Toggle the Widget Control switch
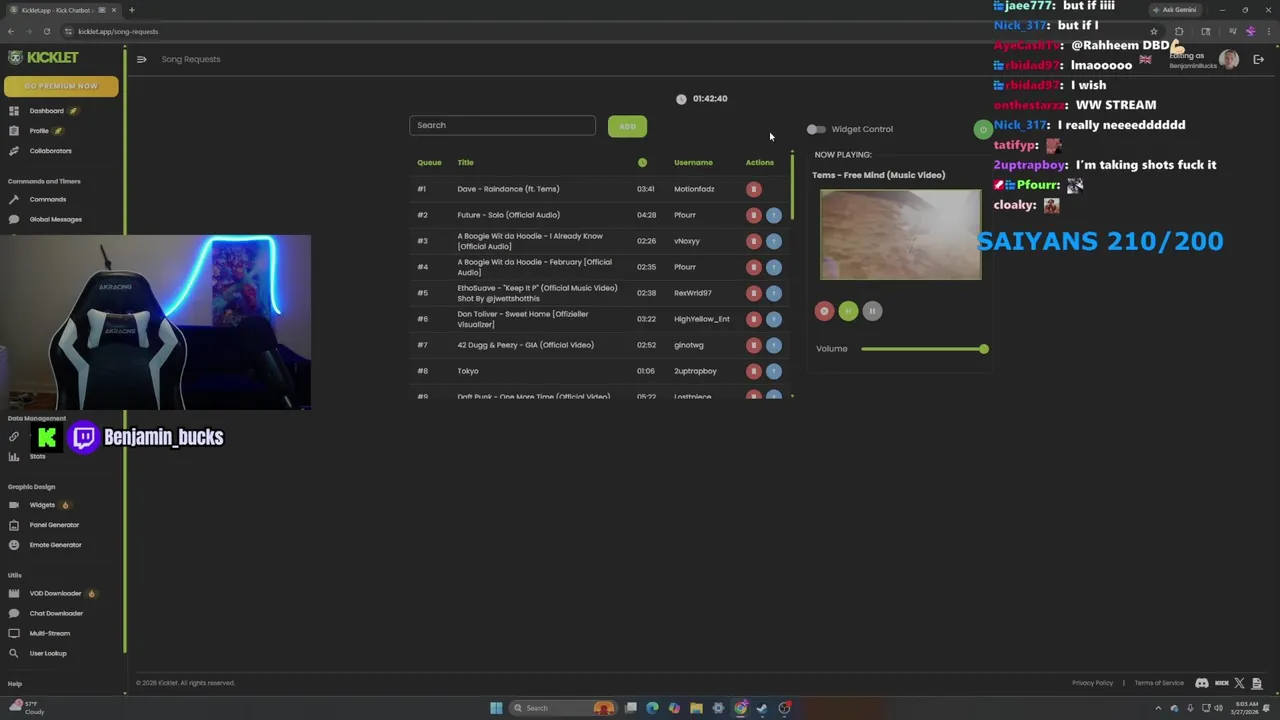Image resolution: width=1280 pixels, height=720 pixels. click(x=816, y=129)
